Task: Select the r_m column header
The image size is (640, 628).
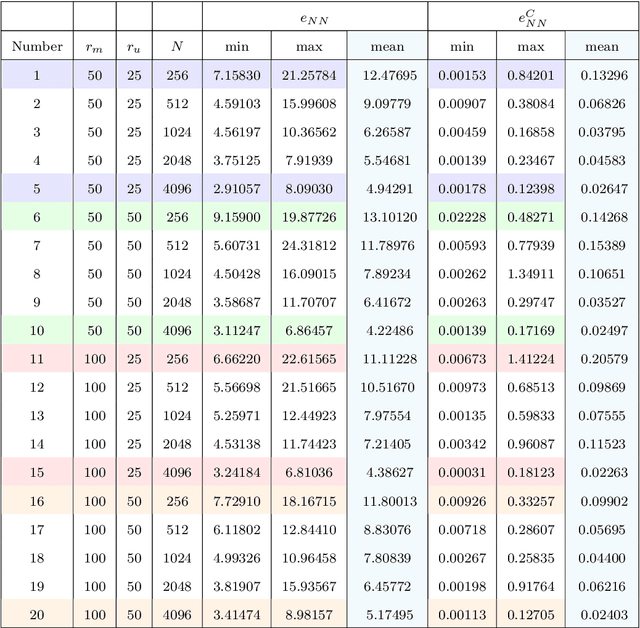Action: 94,46
